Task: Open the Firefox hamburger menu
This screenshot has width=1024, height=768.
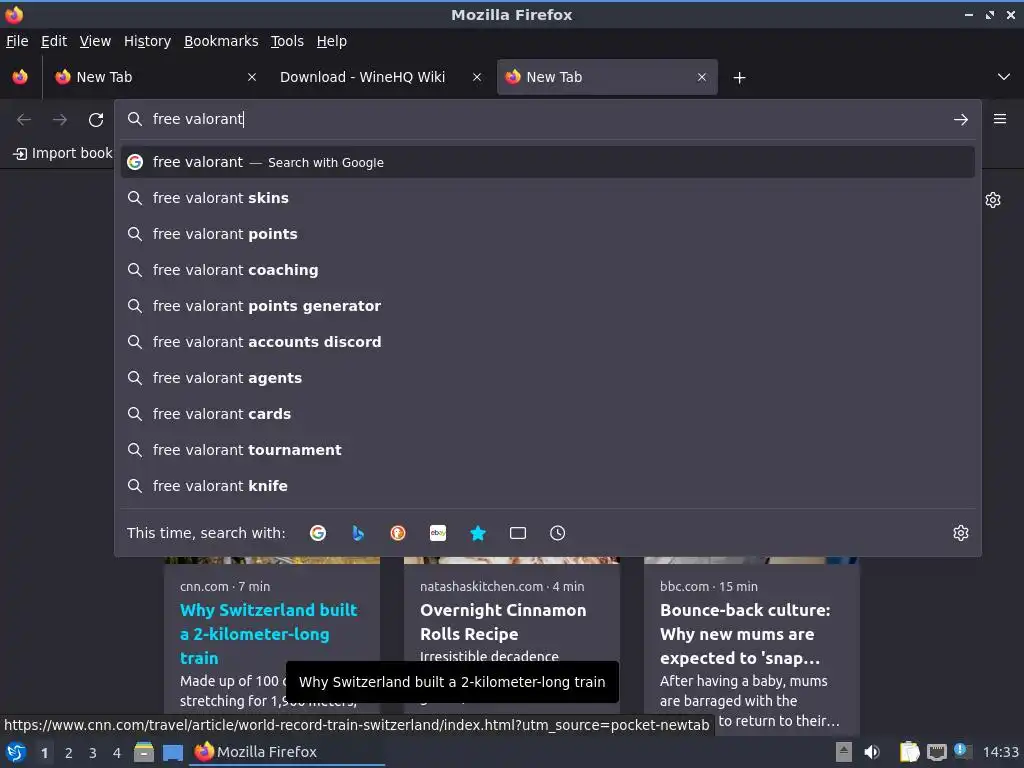Action: click(1000, 119)
